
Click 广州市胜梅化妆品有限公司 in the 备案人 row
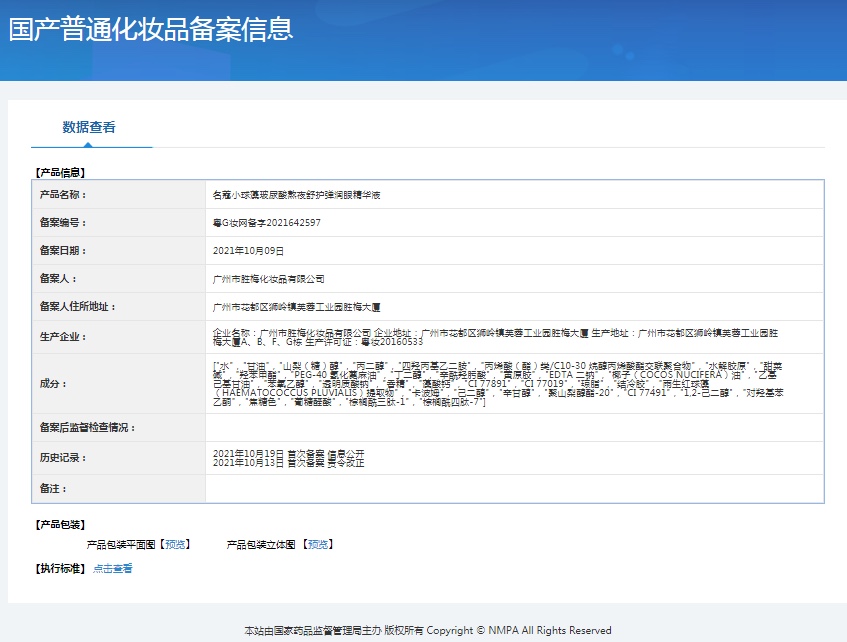pyautogui.click(x=269, y=279)
